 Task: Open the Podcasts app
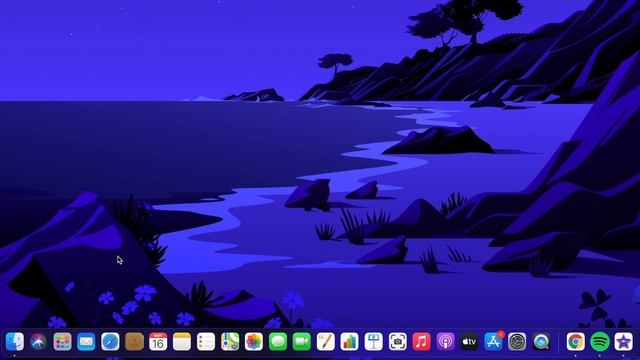445,342
